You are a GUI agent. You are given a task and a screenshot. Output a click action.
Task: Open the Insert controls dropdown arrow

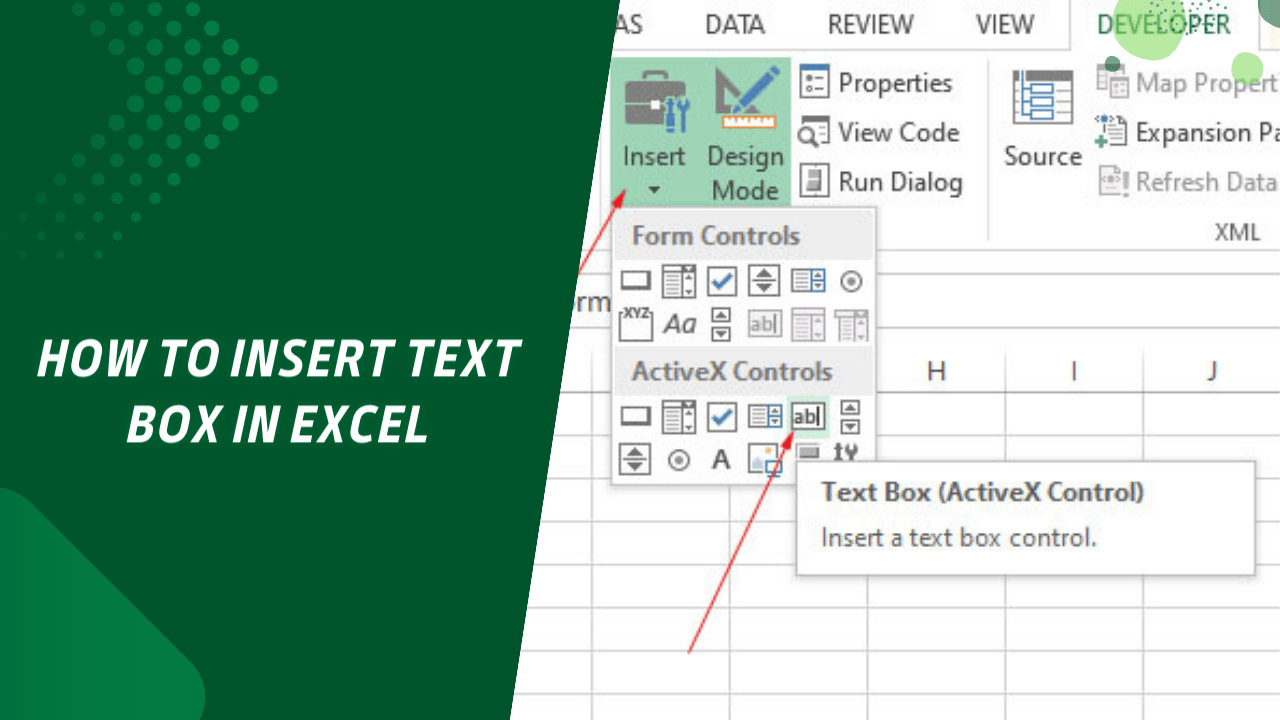655,188
